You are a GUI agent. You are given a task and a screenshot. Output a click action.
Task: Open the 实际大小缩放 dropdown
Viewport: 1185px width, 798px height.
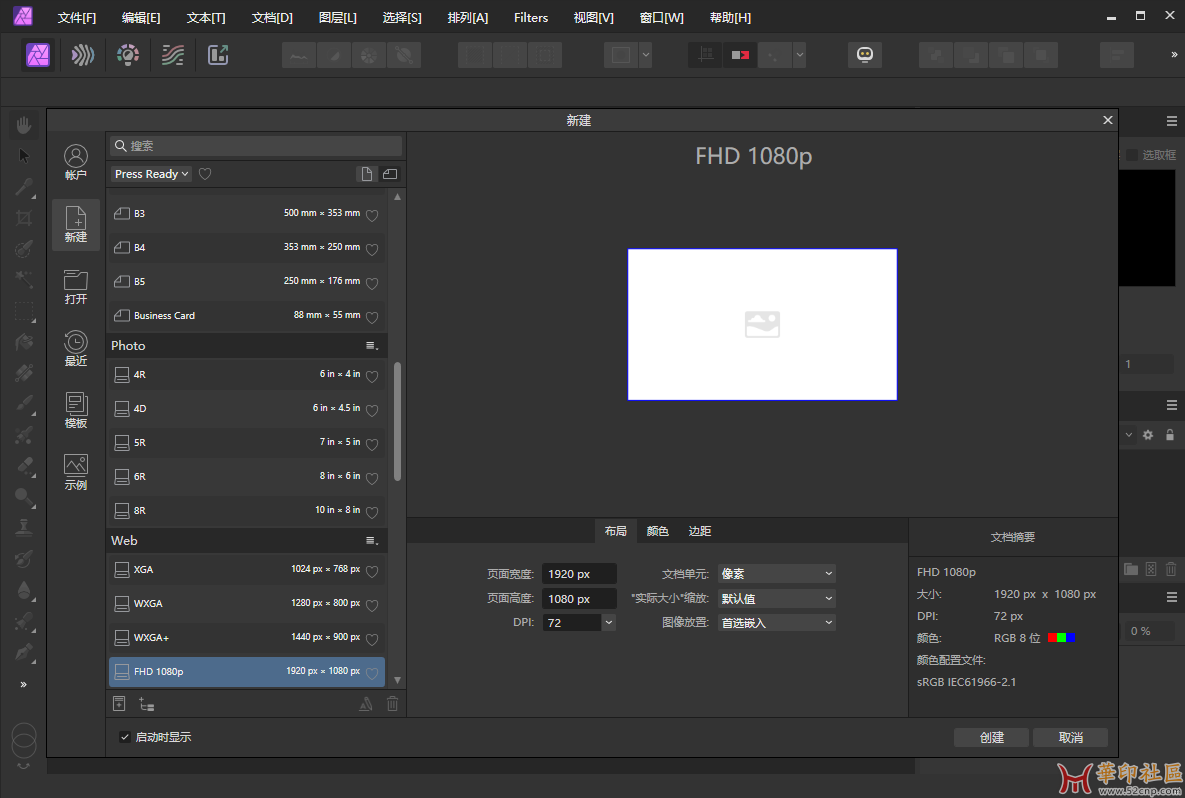tap(776, 598)
